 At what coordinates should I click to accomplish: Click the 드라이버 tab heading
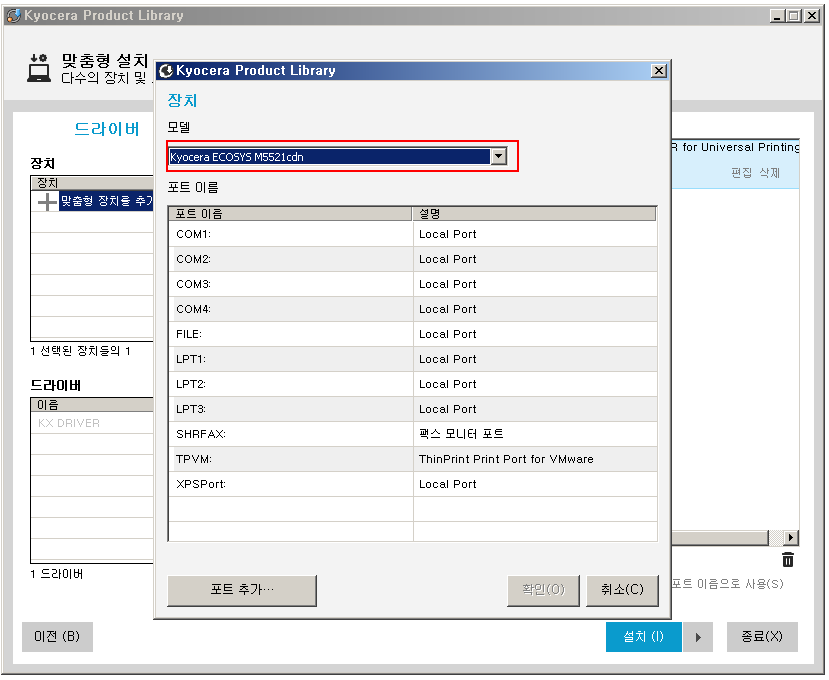click(107, 129)
